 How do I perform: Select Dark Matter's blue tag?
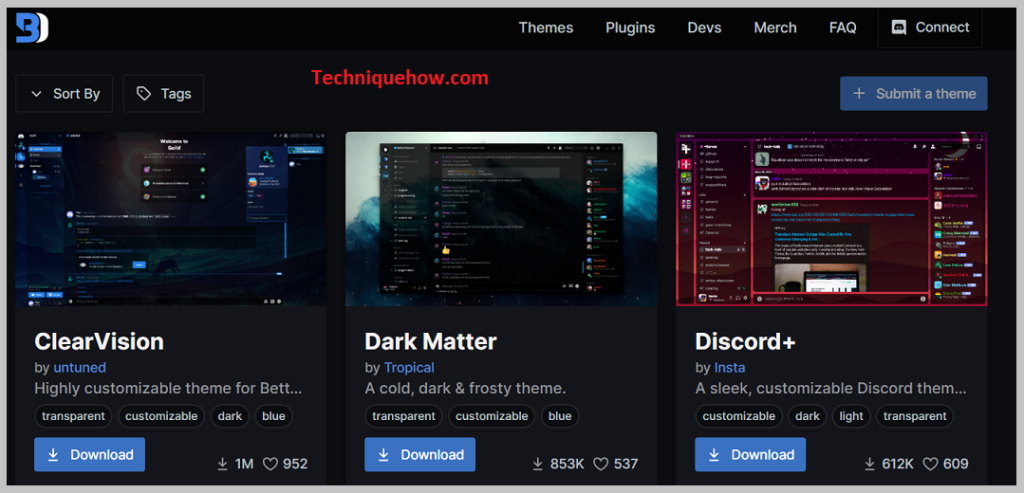coord(560,416)
